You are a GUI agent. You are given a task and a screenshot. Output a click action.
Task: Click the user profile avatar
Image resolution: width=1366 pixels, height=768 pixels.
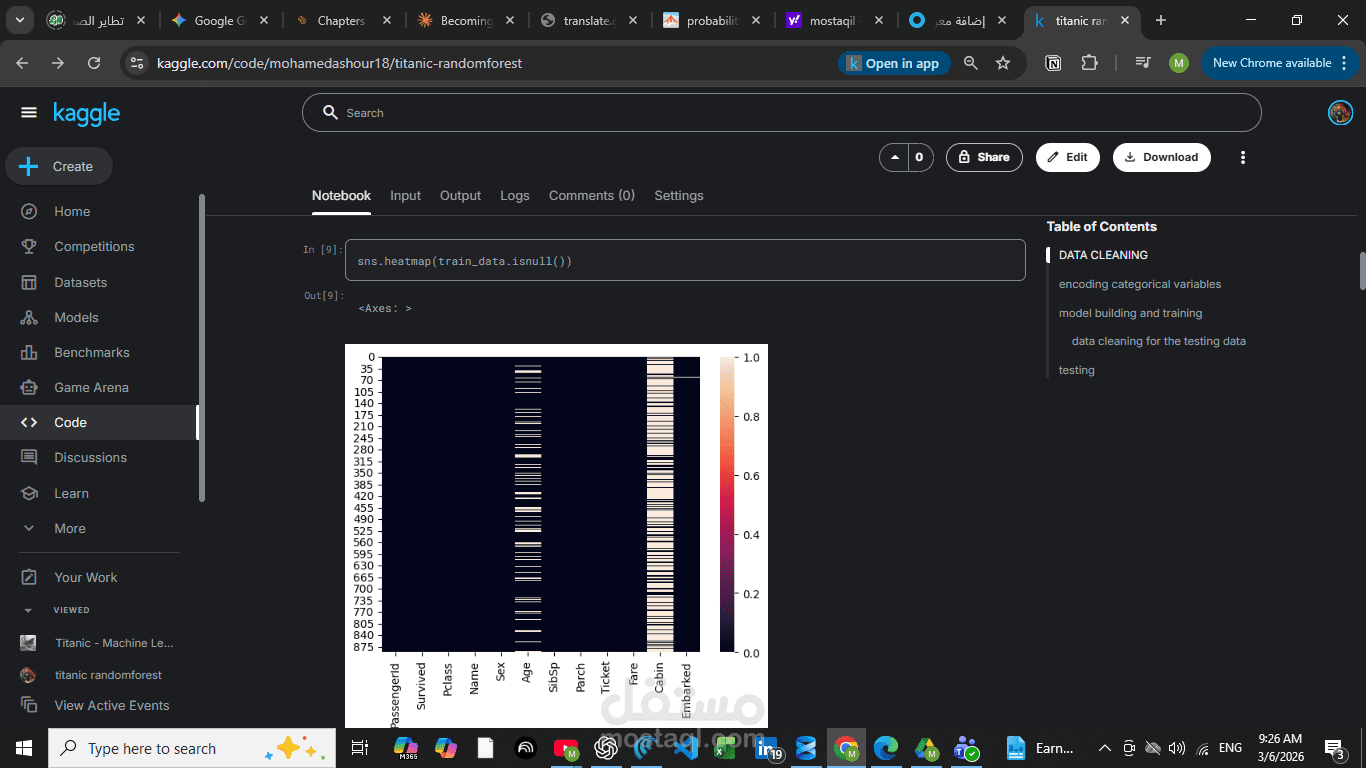(1340, 113)
